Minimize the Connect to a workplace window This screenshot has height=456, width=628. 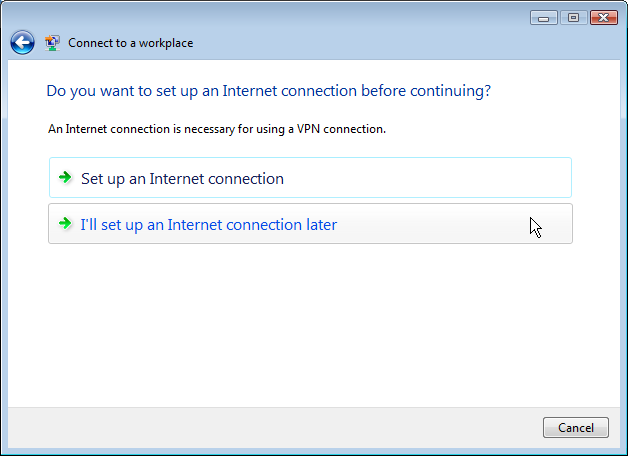click(543, 18)
